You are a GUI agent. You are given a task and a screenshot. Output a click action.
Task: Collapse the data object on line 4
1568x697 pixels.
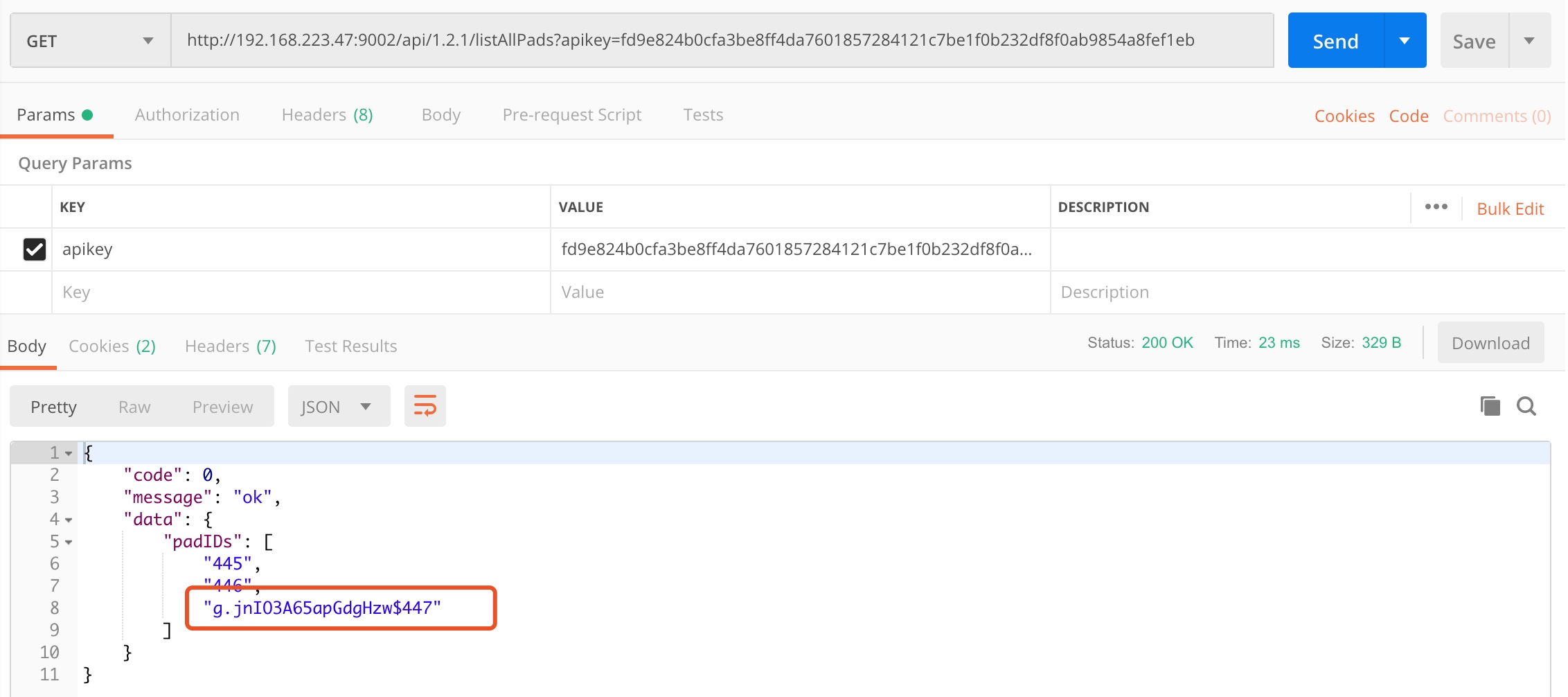click(68, 519)
